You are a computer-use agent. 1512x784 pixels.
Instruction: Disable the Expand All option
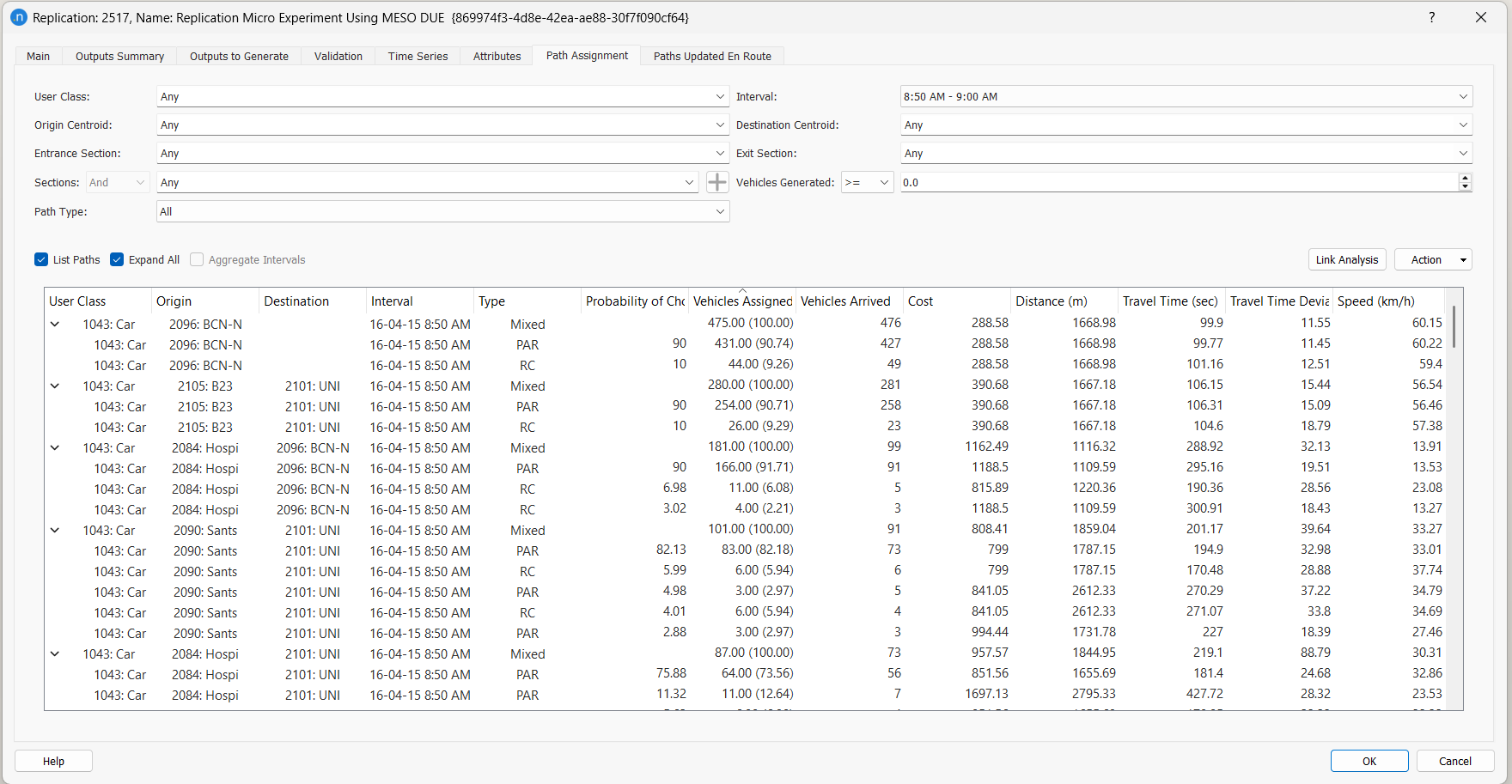117,259
